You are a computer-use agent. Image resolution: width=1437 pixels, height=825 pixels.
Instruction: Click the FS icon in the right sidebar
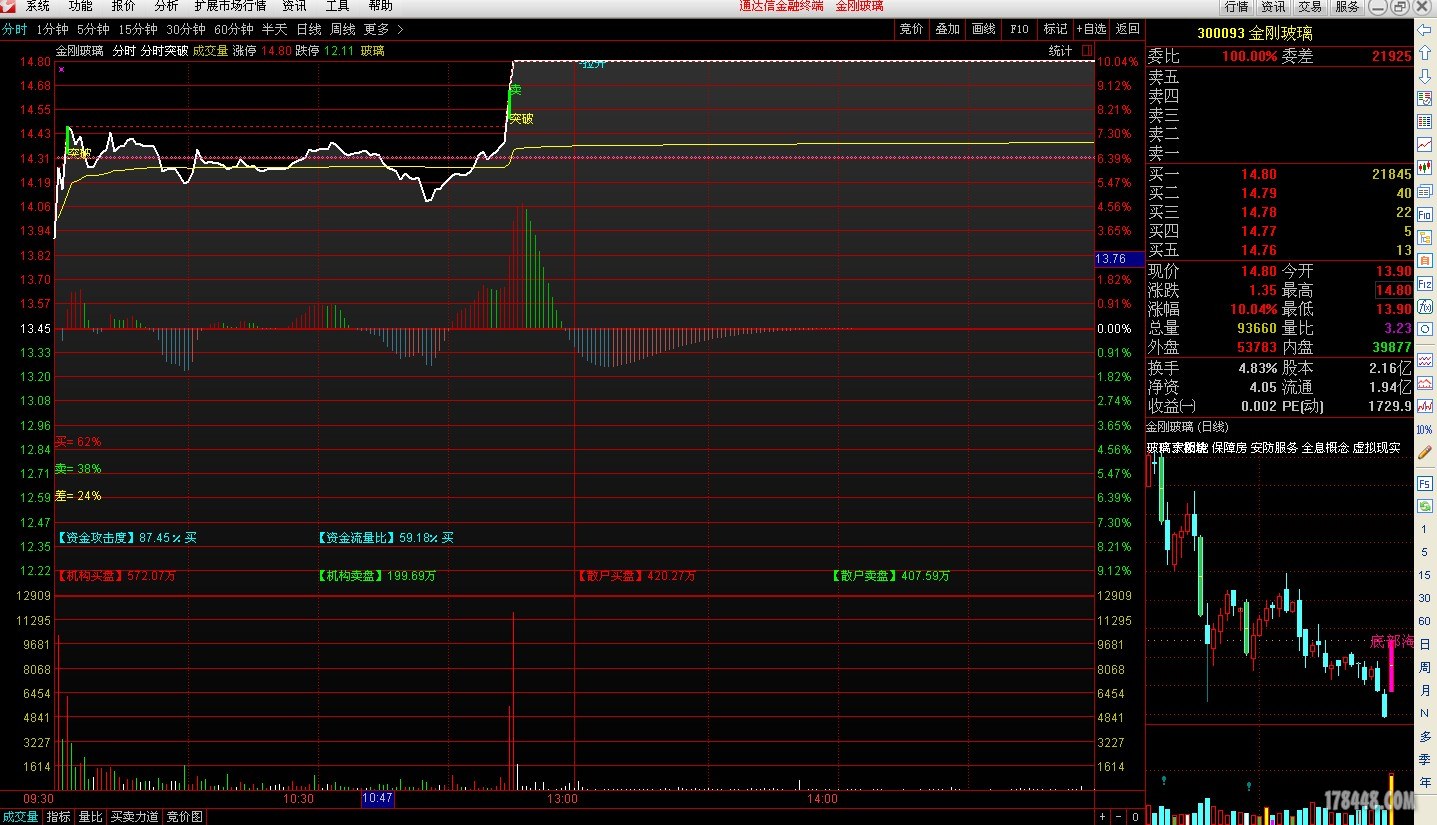(1424, 483)
